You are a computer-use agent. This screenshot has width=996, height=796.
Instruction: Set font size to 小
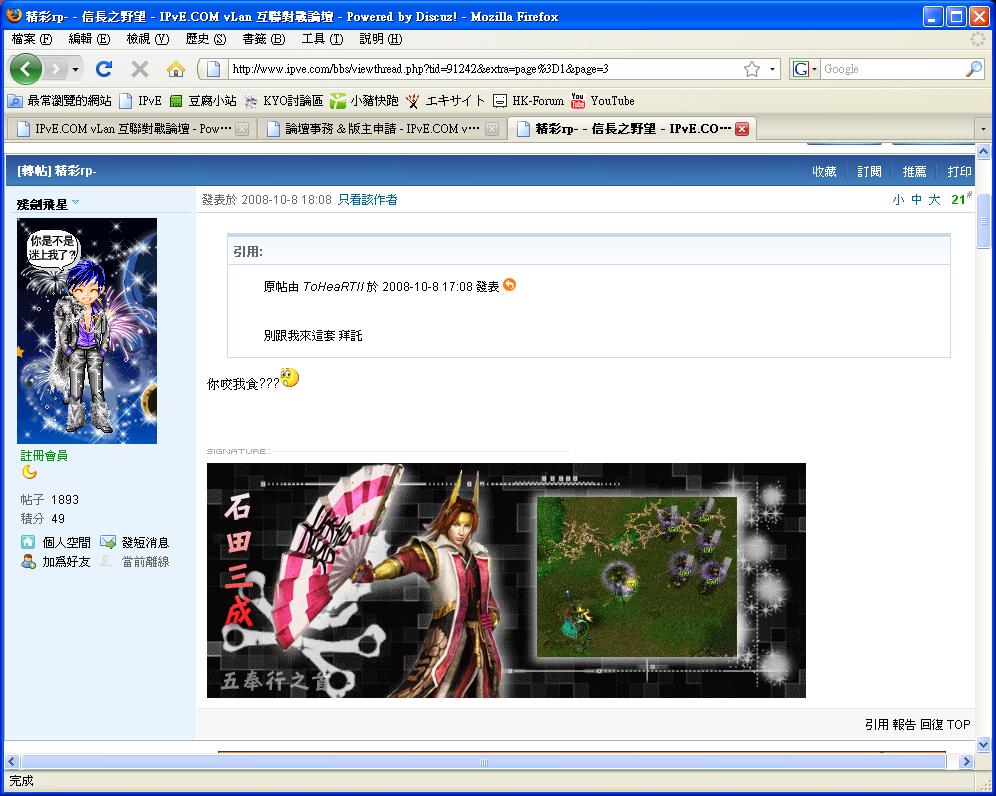tap(898, 199)
